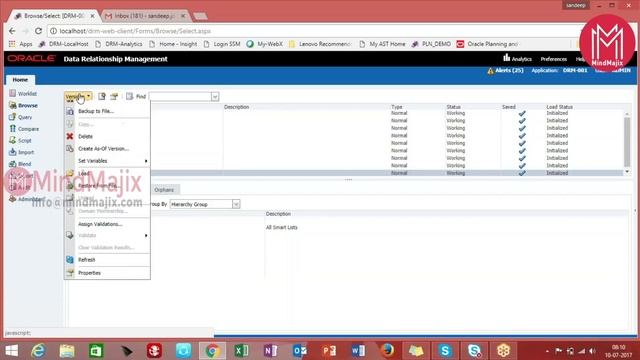Open Firefox from the taskbar
Viewport: 640px width, 360px height.
tap(387, 351)
